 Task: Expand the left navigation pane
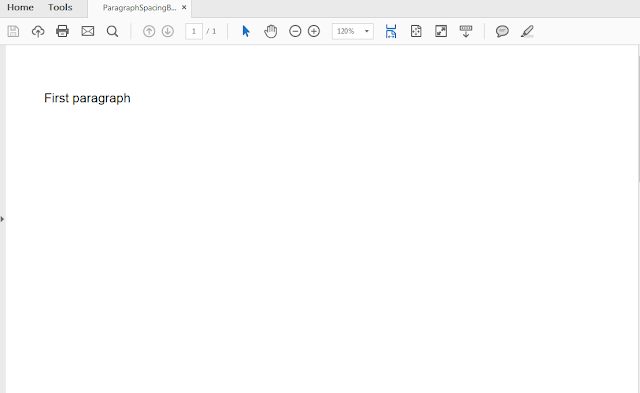2,219
